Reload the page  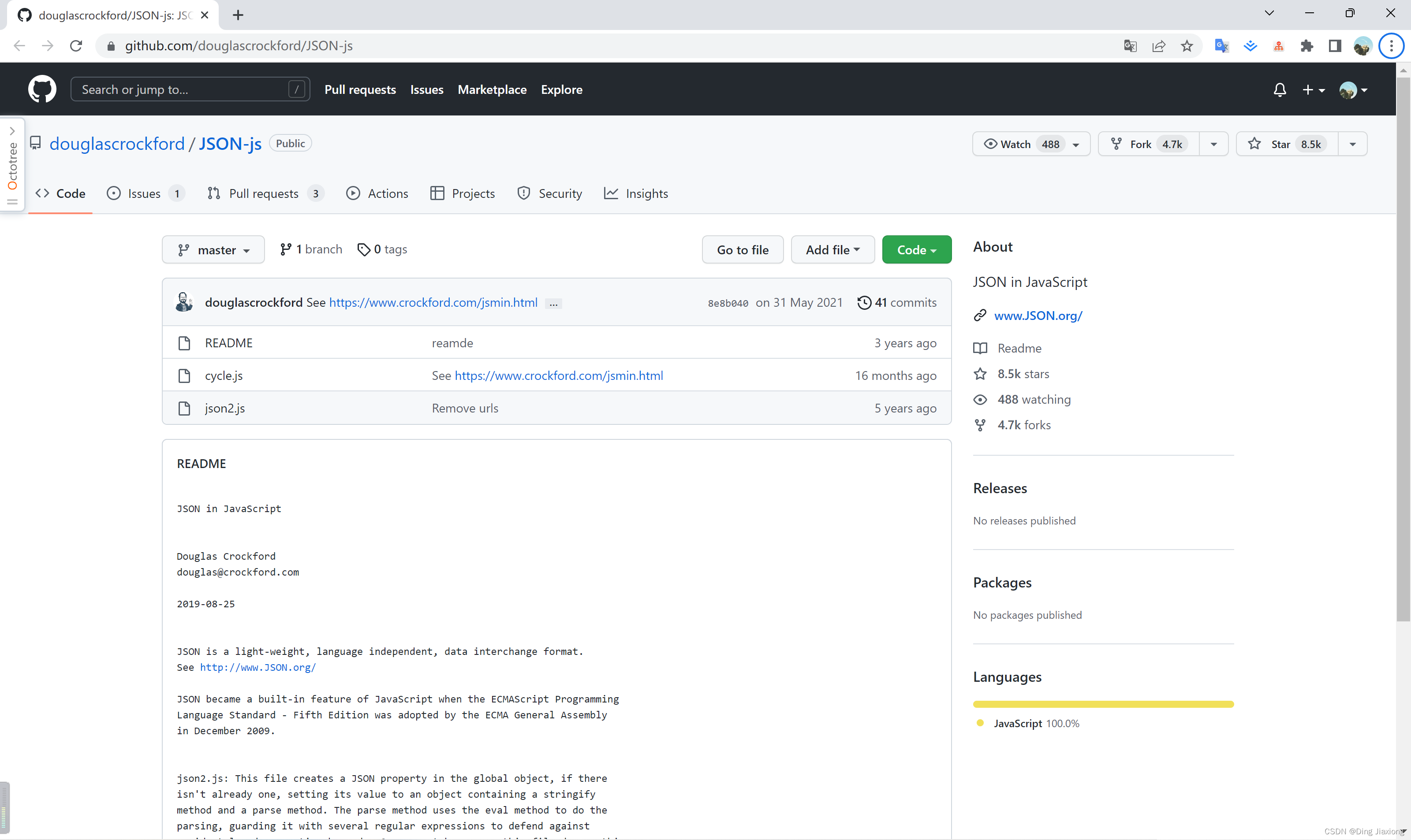[76, 46]
